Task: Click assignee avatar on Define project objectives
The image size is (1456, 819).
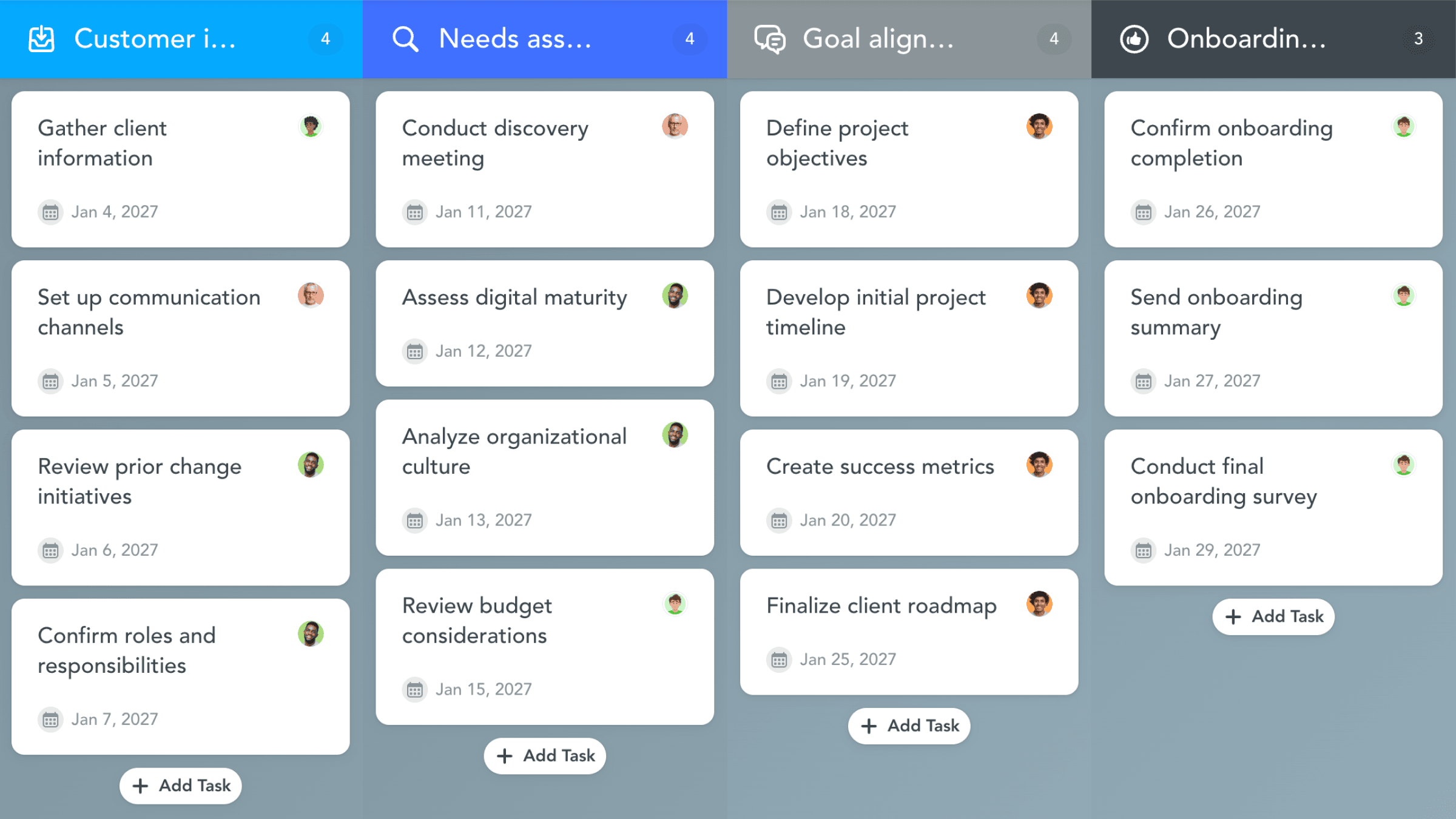Action: (1039, 126)
